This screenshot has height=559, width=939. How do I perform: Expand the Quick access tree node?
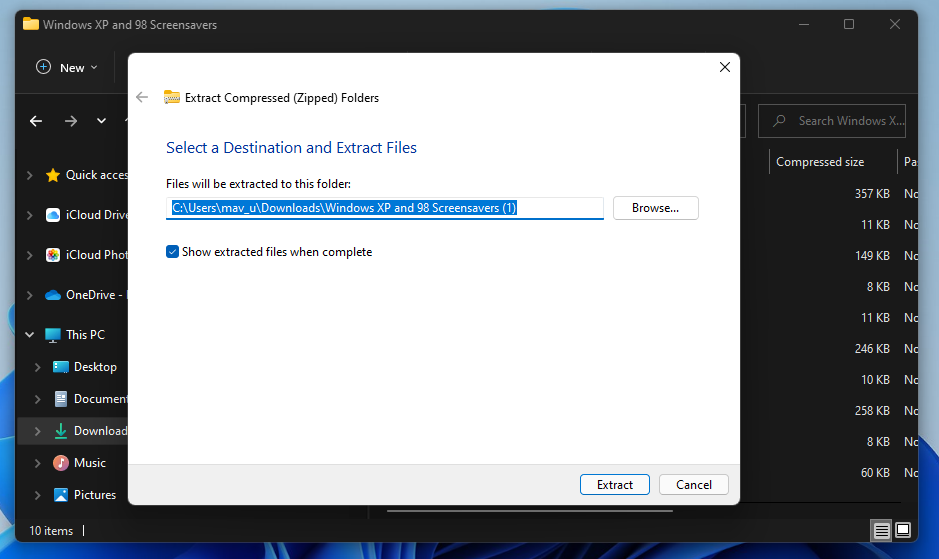(29, 175)
